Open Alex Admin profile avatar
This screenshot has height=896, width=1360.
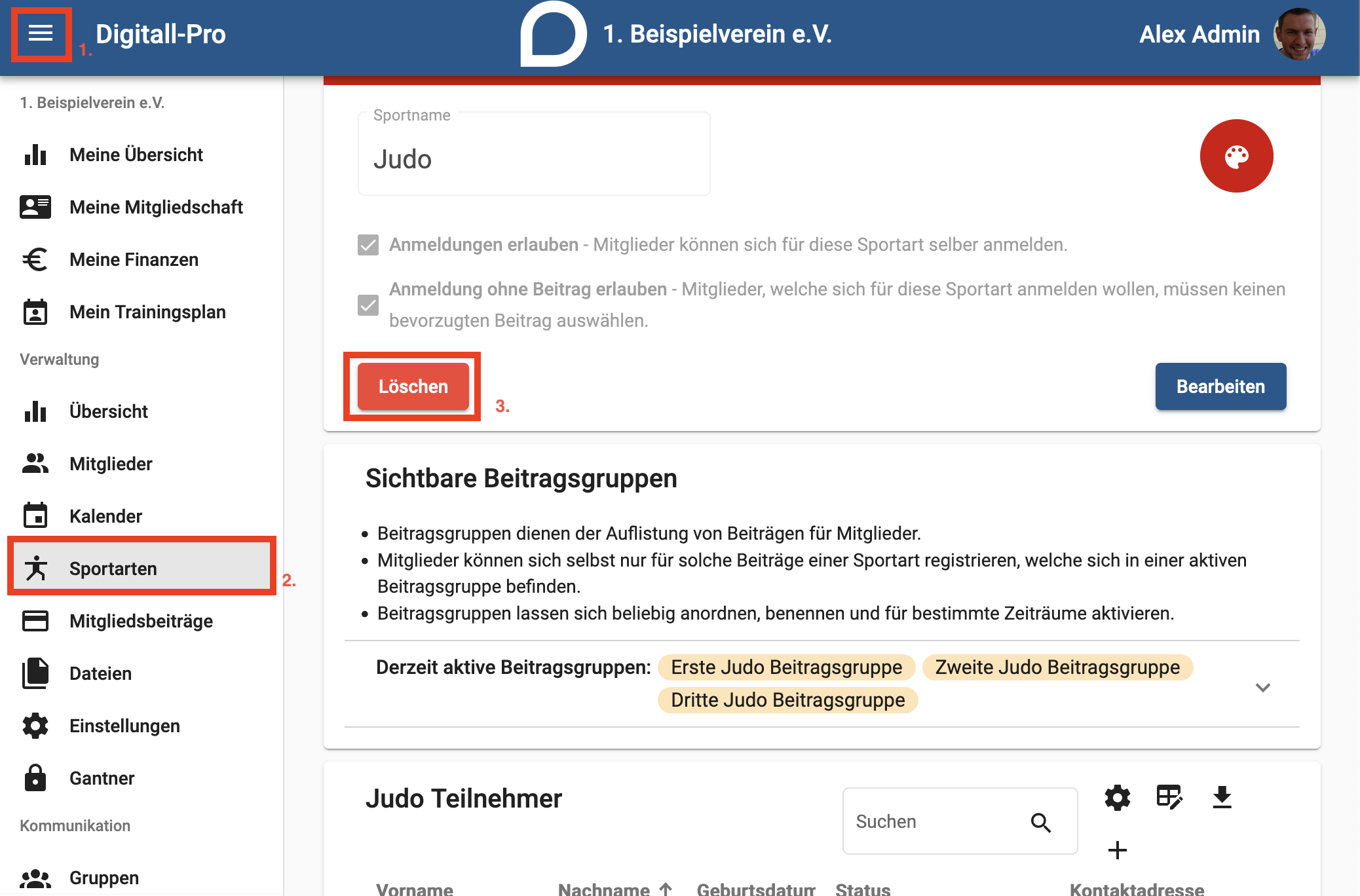(x=1299, y=34)
